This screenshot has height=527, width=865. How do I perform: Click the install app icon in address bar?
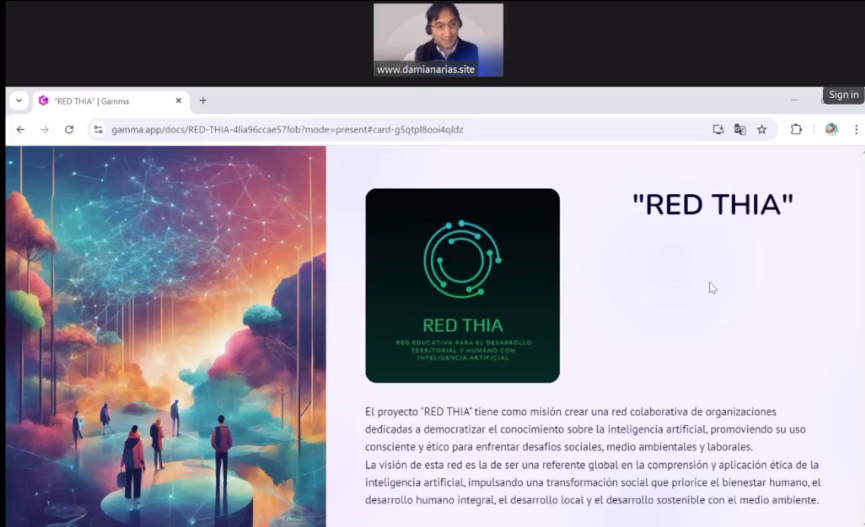717,129
